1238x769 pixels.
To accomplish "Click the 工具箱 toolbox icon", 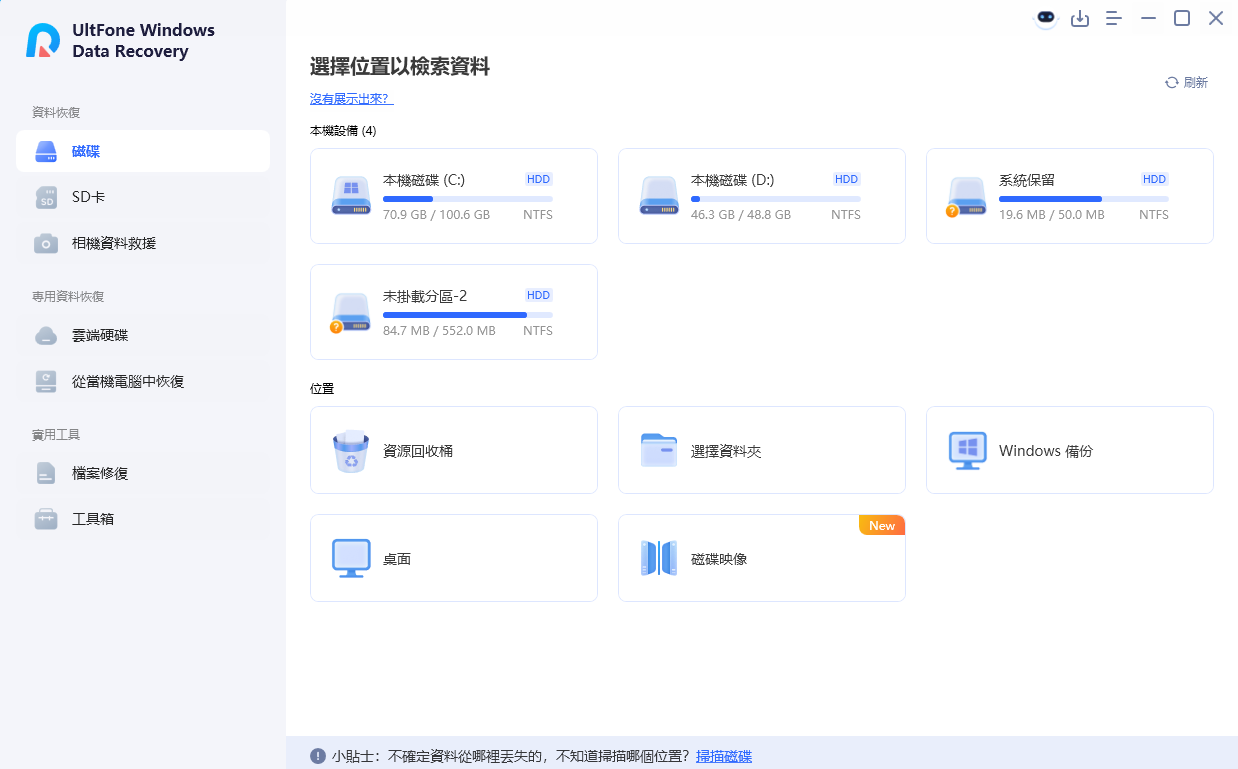I will pyautogui.click(x=47, y=520).
